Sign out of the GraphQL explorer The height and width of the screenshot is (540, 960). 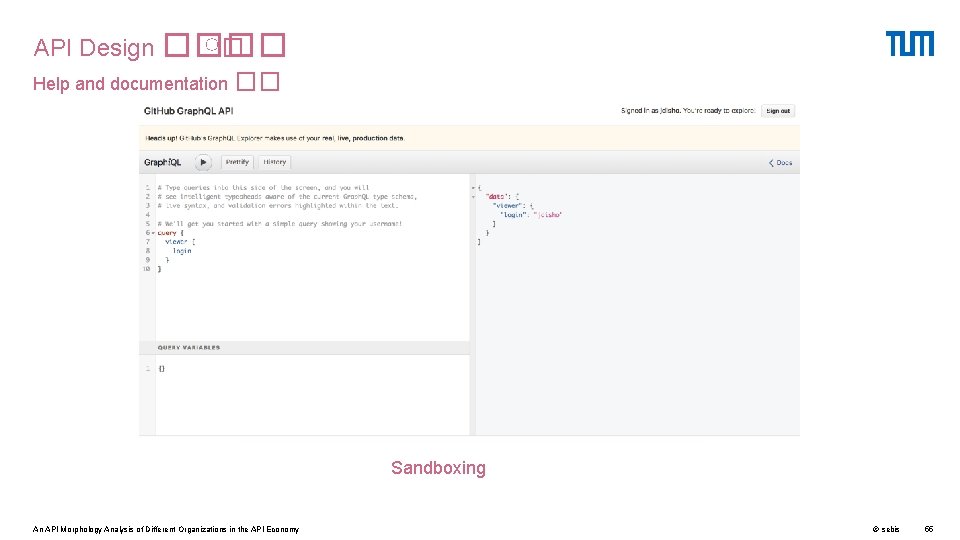(x=778, y=111)
